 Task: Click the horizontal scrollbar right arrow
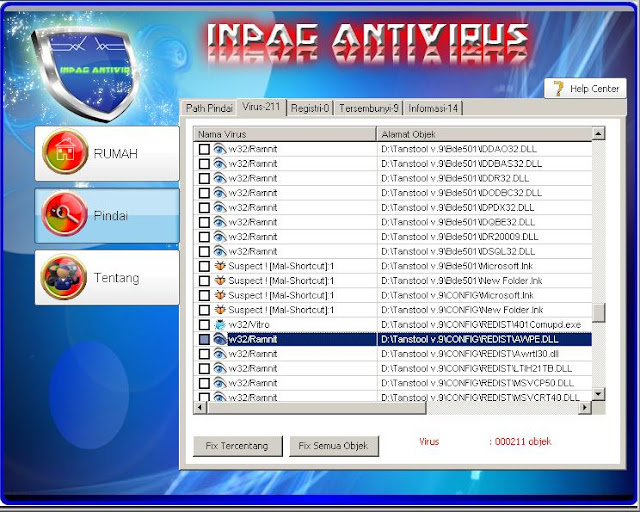click(x=585, y=407)
